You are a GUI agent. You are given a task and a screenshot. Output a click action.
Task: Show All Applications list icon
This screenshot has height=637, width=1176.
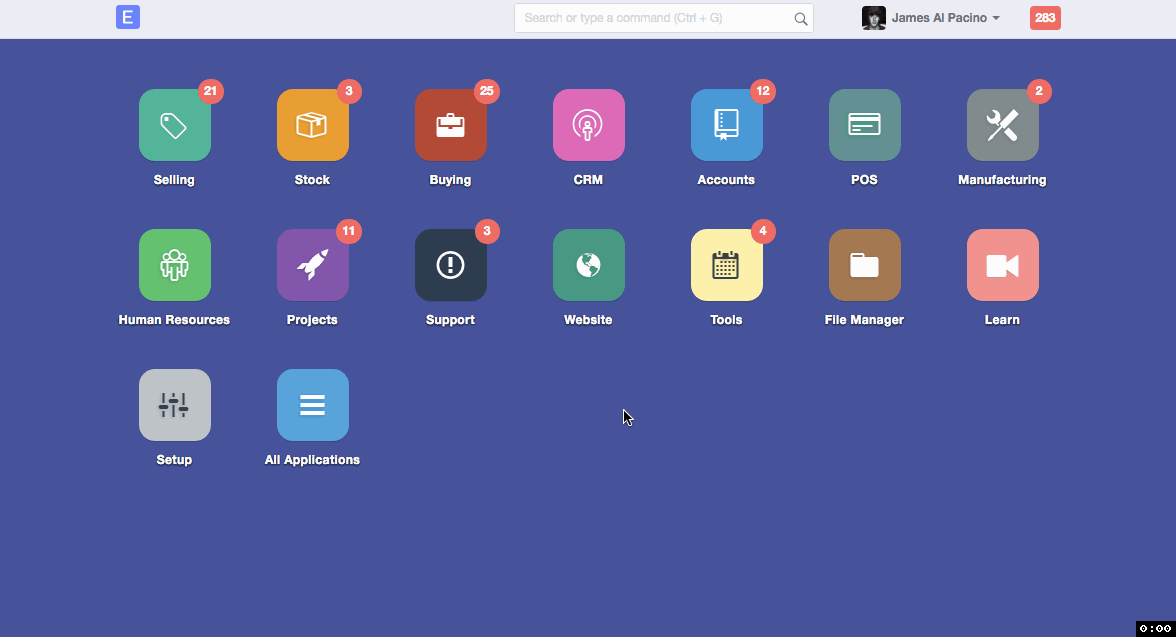tap(313, 405)
